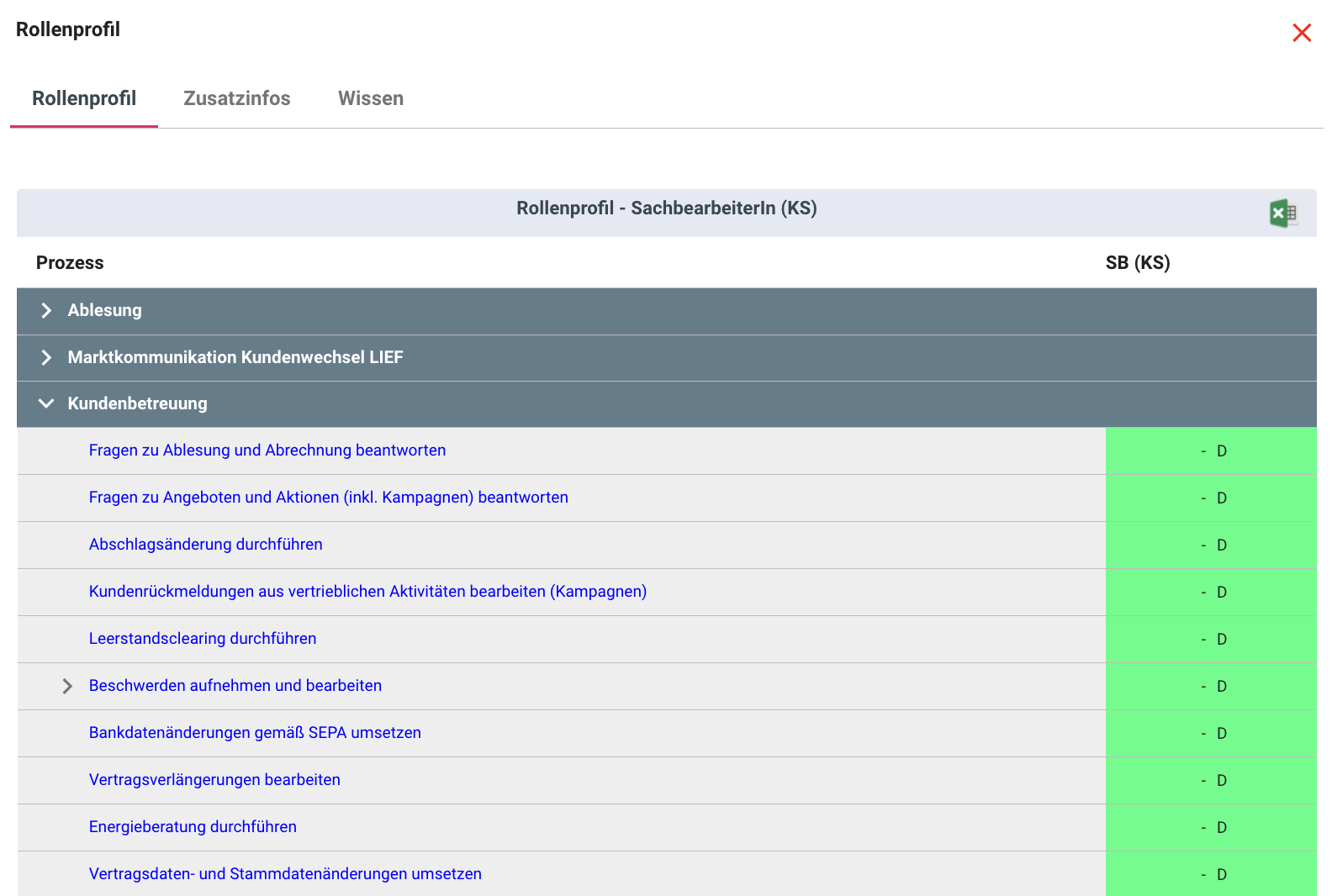The height and width of the screenshot is (896, 1332).
Task: Open Kundenrückmeldungen aus vertrieblichen Aktivitäten link
Action: point(367,592)
